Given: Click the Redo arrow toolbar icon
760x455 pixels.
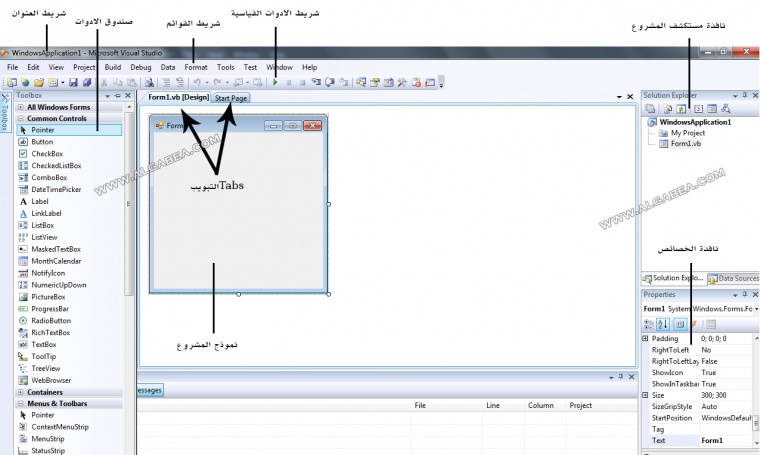Looking at the screenshot, I should tap(217, 82).
